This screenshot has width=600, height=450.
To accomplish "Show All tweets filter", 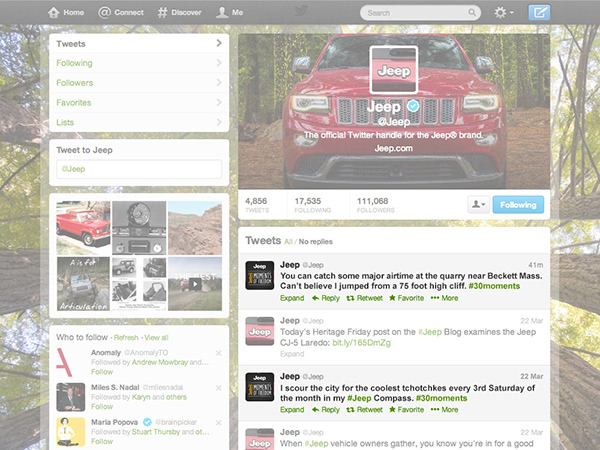I will 289,241.
